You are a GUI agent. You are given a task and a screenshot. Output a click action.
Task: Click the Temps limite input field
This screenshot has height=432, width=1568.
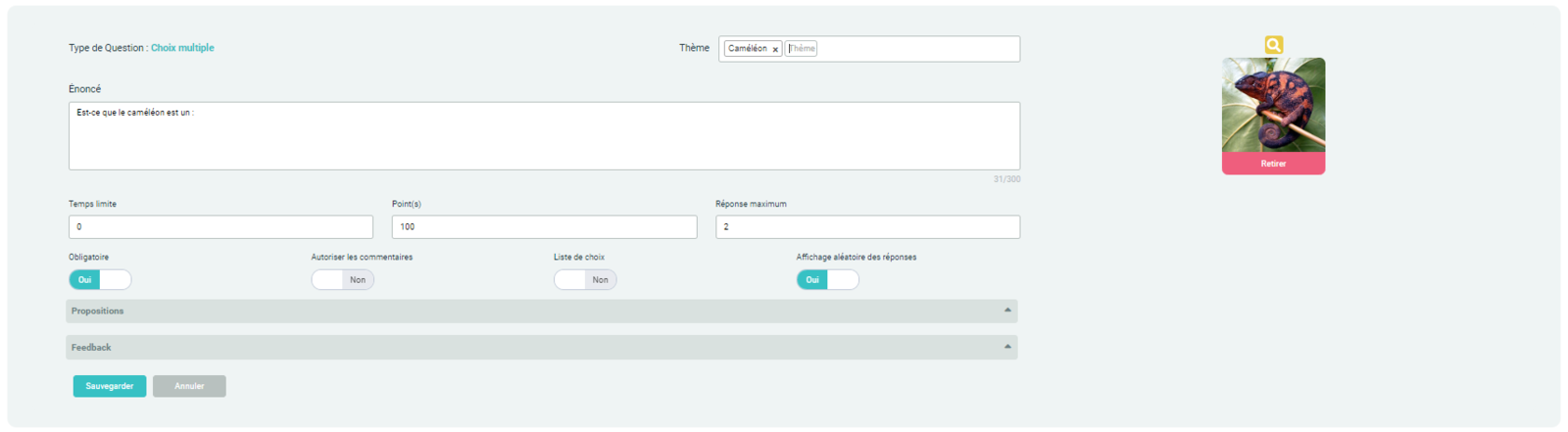(220, 227)
